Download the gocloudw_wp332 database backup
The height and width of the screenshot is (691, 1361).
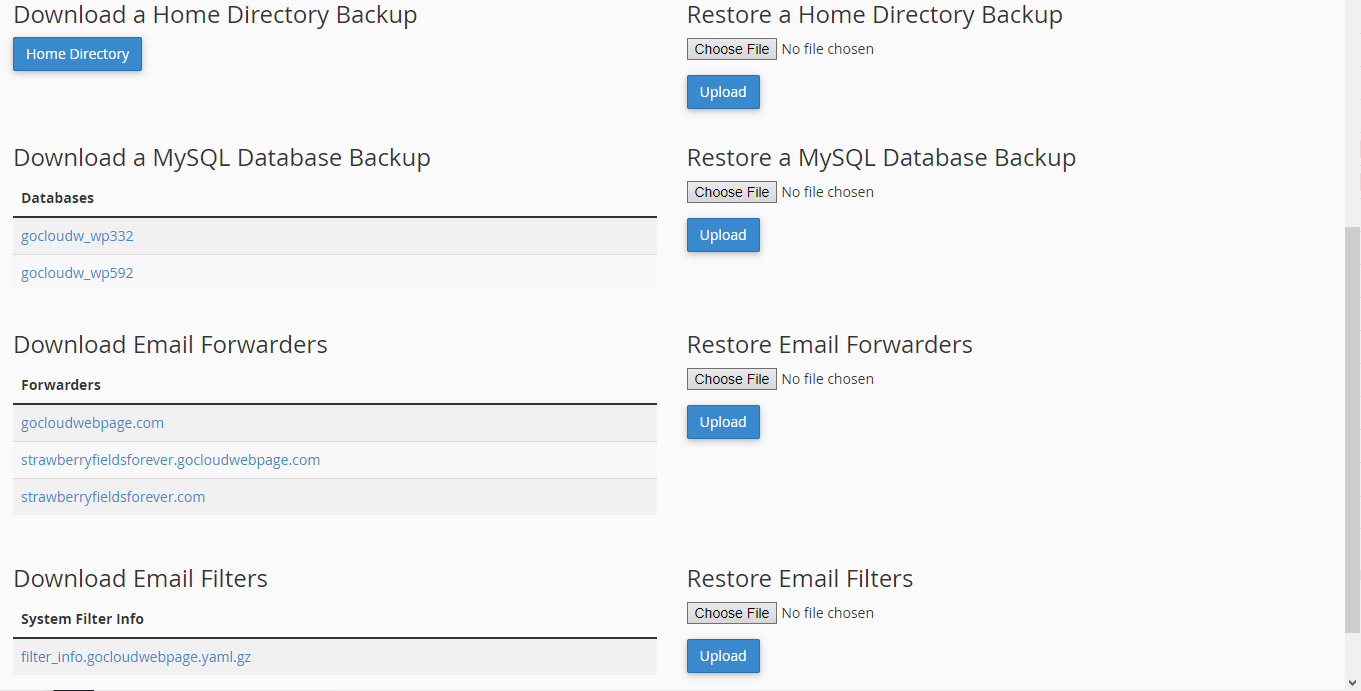(77, 236)
